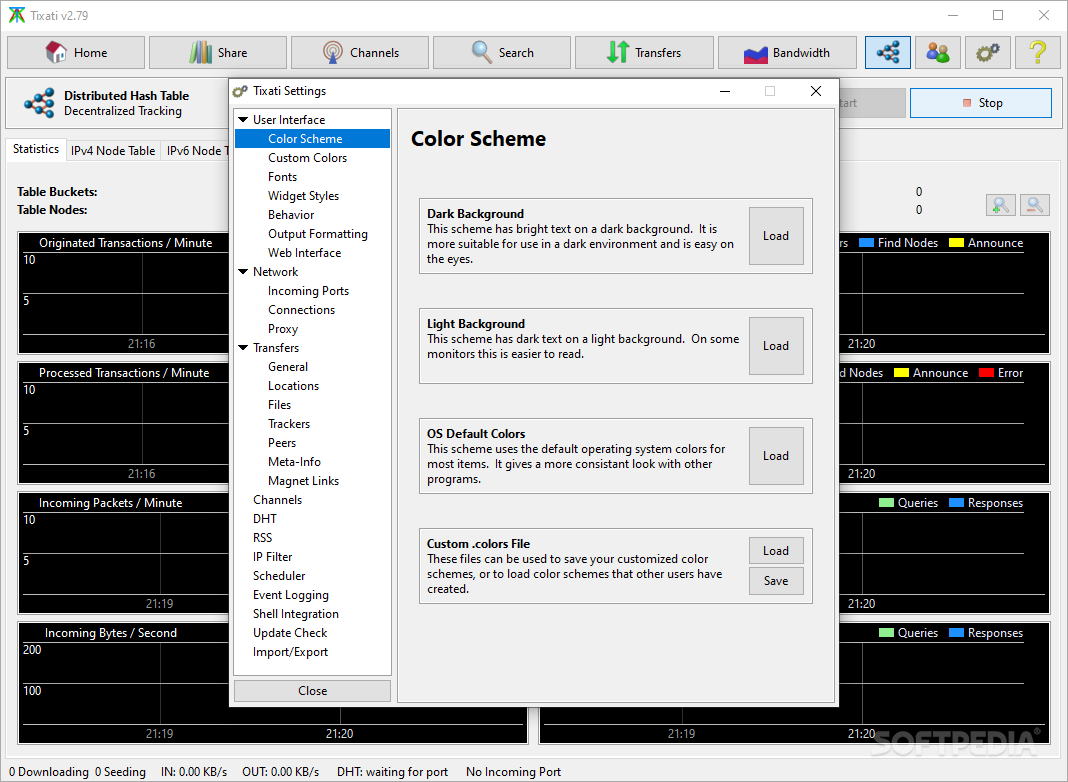1068x782 pixels.
Task: Select Shell Integration in the settings tree
Action: pyautogui.click(x=296, y=614)
